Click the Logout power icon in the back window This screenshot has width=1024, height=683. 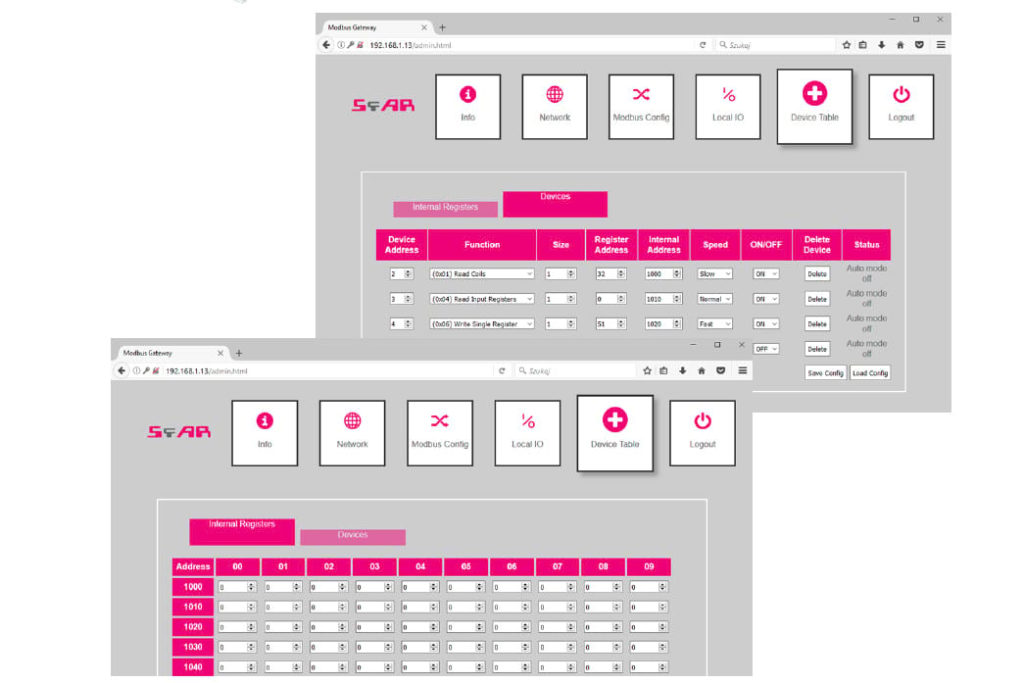[x=901, y=95]
